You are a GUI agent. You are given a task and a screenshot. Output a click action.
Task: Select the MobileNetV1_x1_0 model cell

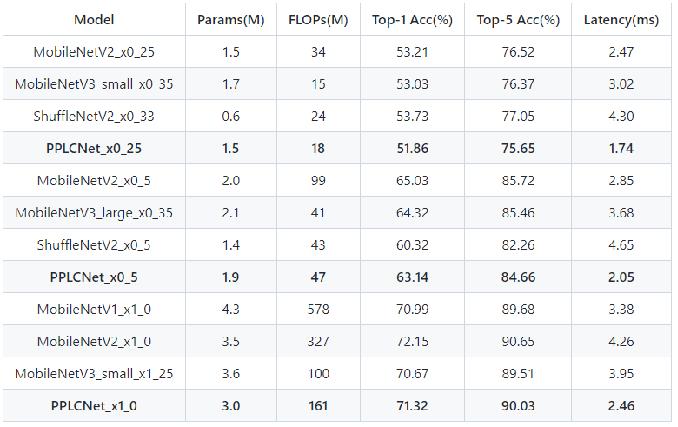pyautogui.click(x=94, y=309)
